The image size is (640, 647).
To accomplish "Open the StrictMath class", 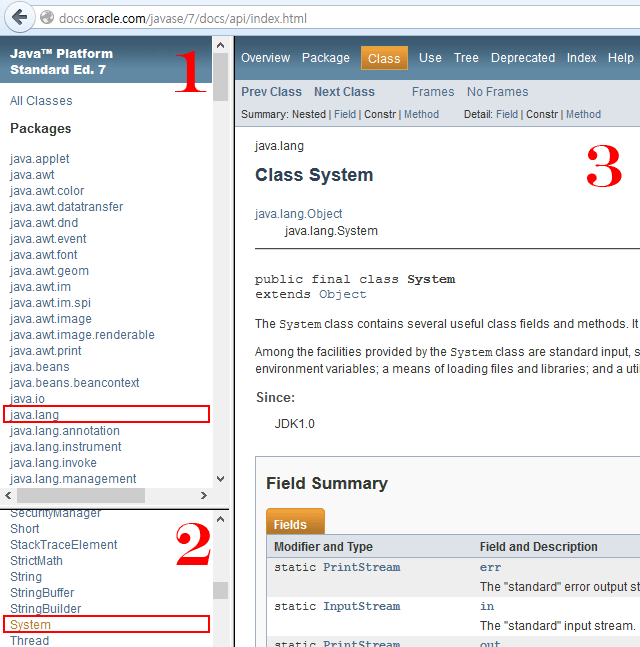I will click(36, 561).
